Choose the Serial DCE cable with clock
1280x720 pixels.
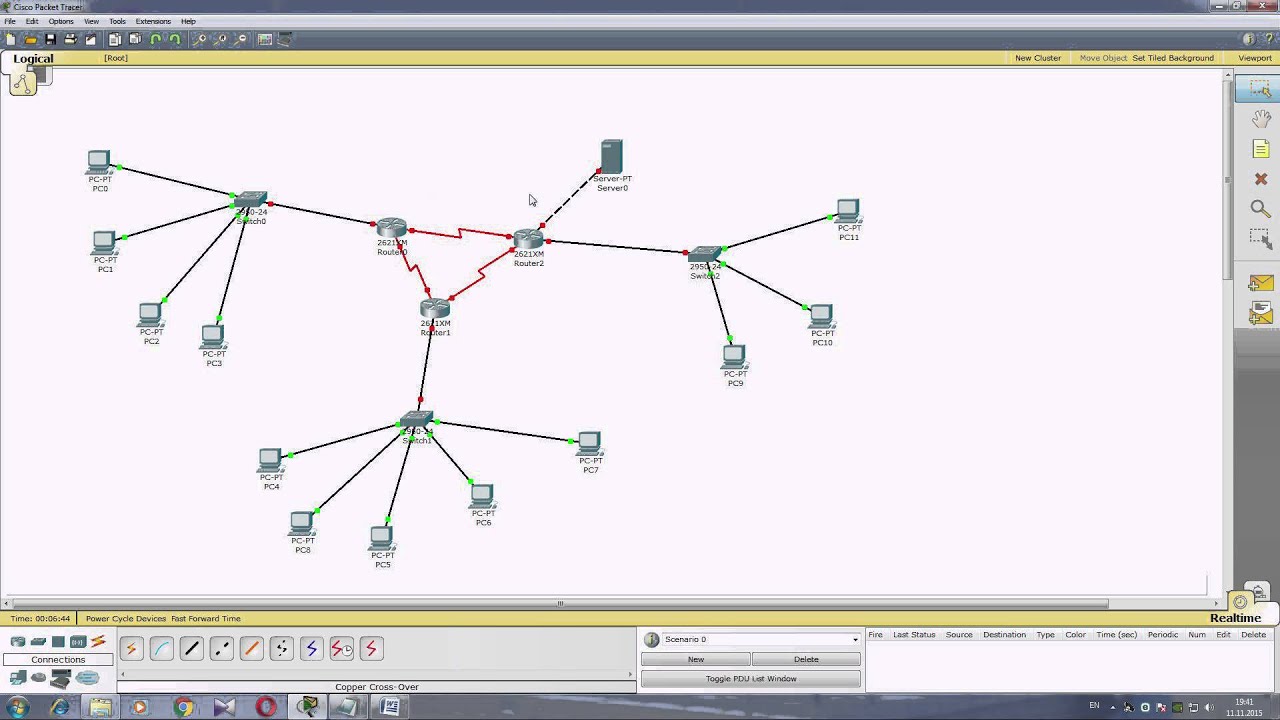[x=341, y=649]
